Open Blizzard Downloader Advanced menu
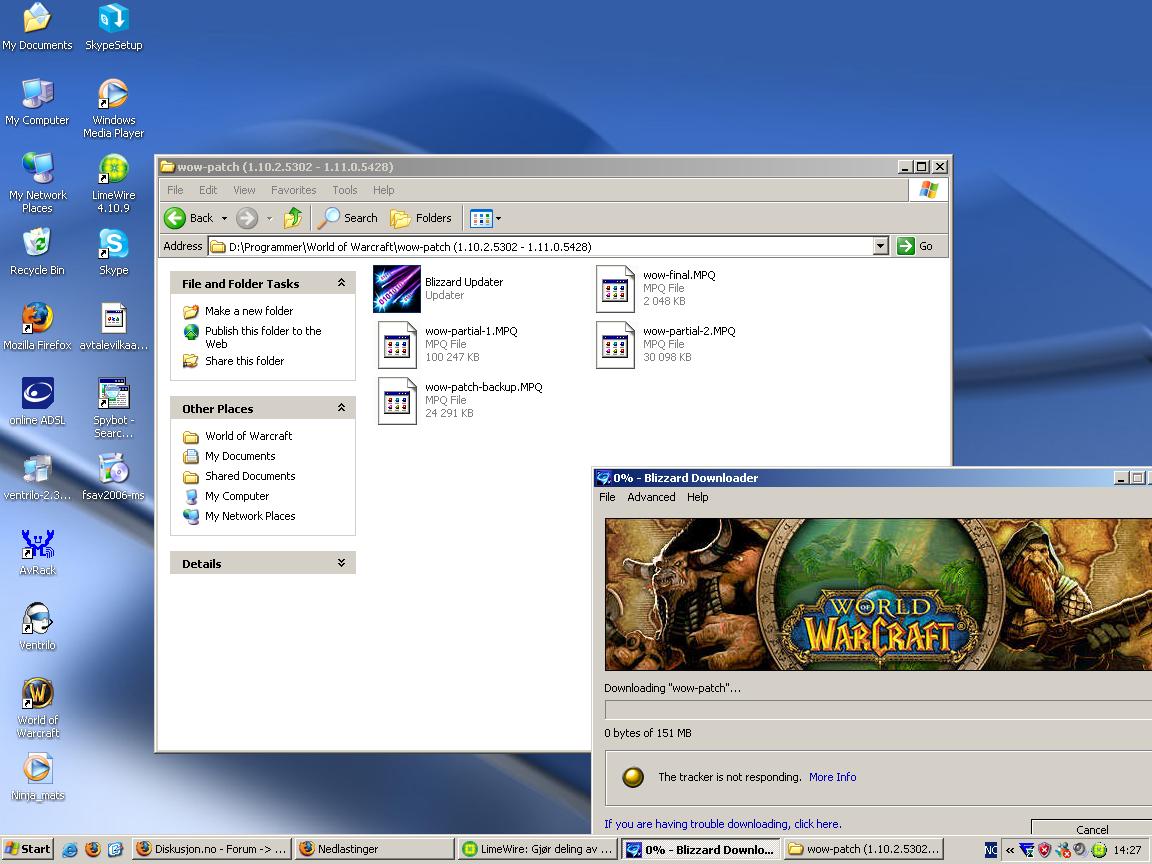This screenshot has width=1152, height=864. [x=651, y=497]
